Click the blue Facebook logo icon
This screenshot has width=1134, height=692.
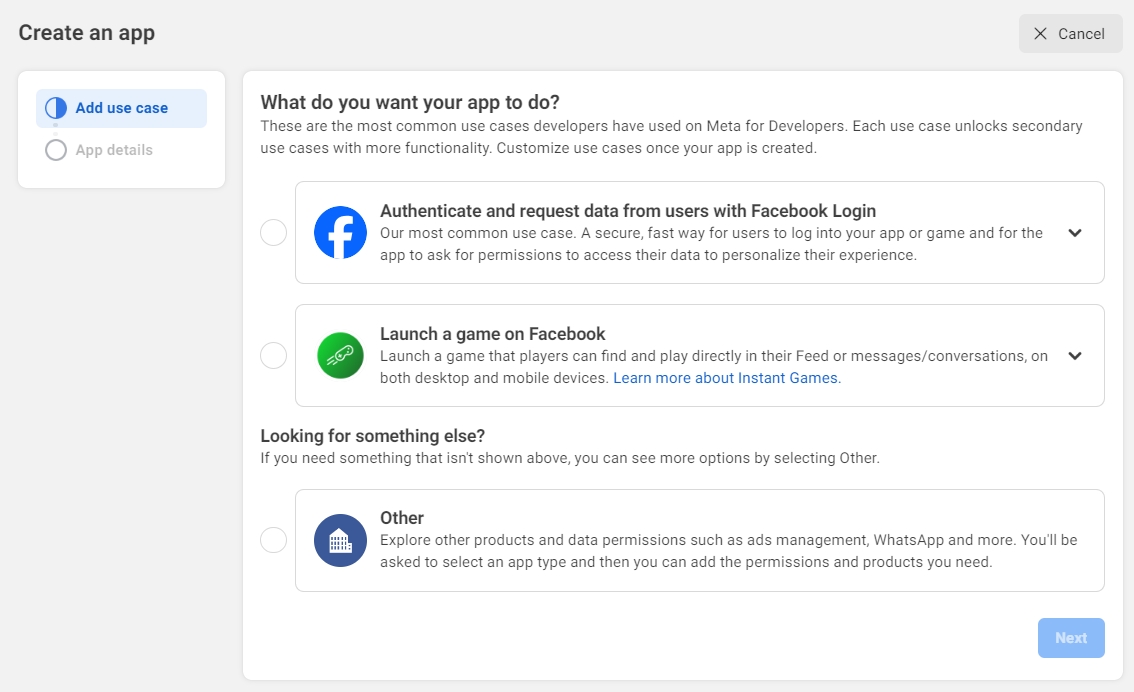340,233
